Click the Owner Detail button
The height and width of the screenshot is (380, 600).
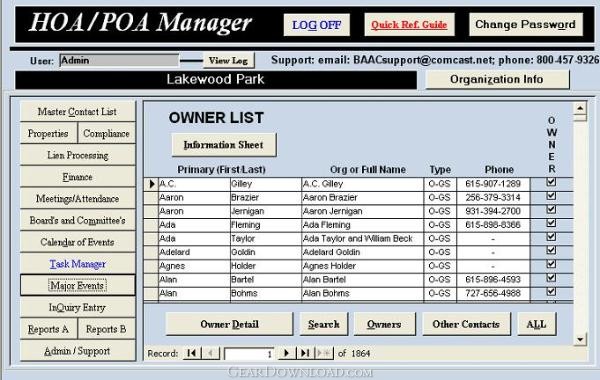pos(229,324)
